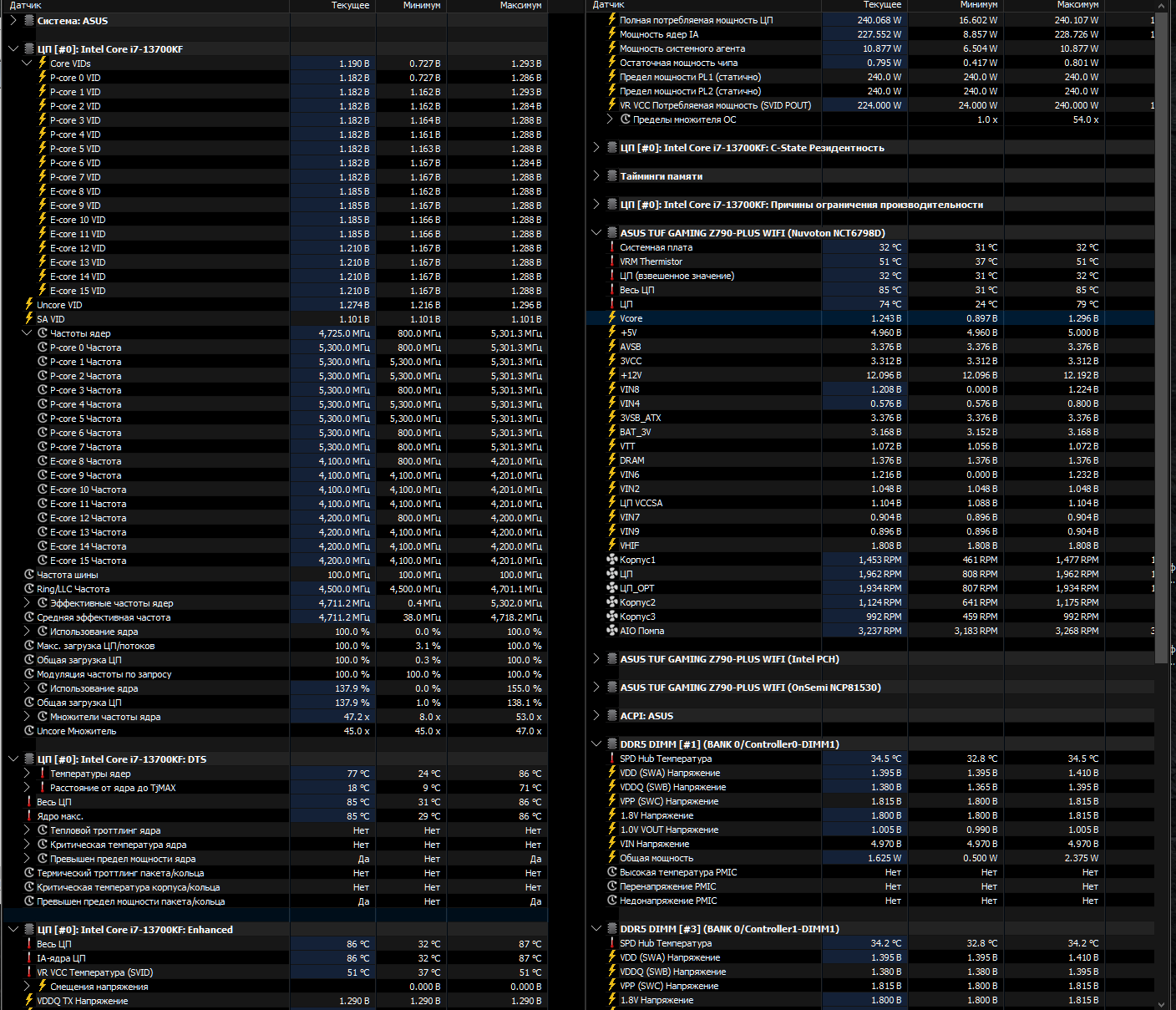Viewport: 1176px width, 1010px height.
Task: Expand Множители частоты ядра
Action: (x=27, y=716)
